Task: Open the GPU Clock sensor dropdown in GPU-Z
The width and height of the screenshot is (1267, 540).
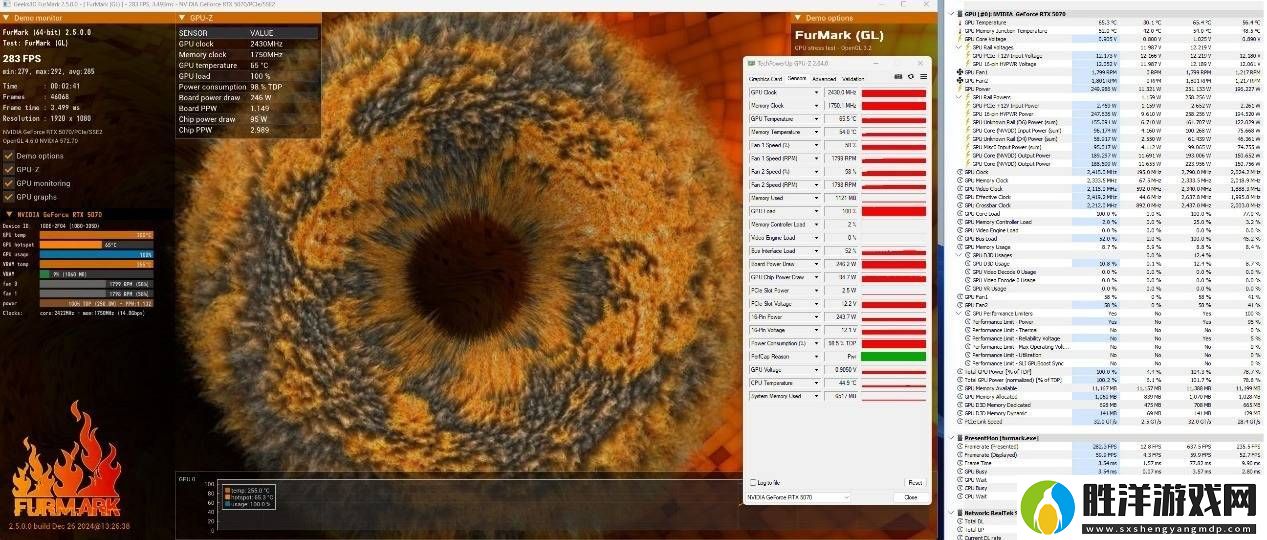Action: (x=815, y=92)
